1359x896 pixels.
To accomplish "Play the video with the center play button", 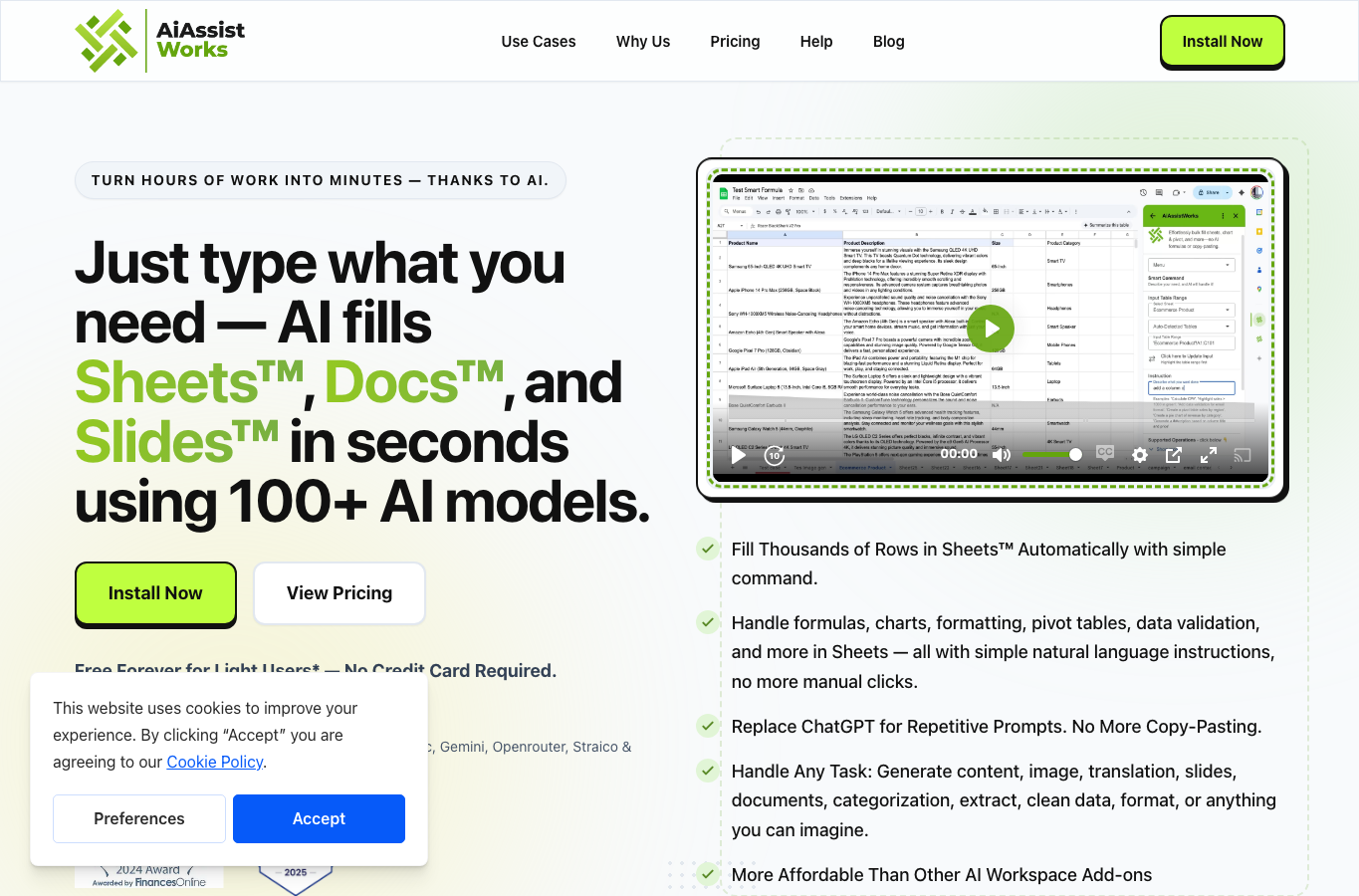I will pyautogui.click(x=991, y=329).
